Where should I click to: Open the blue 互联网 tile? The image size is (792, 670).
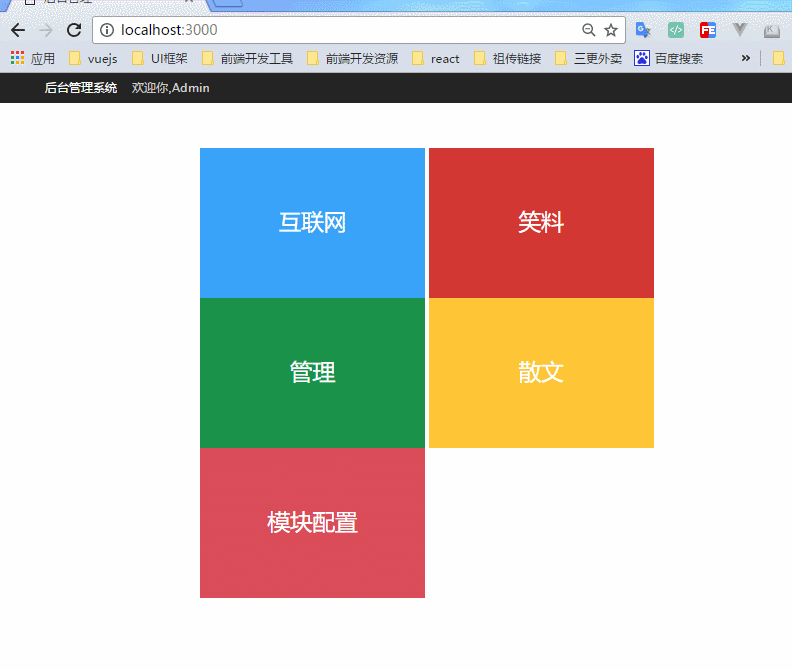point(312,223)
